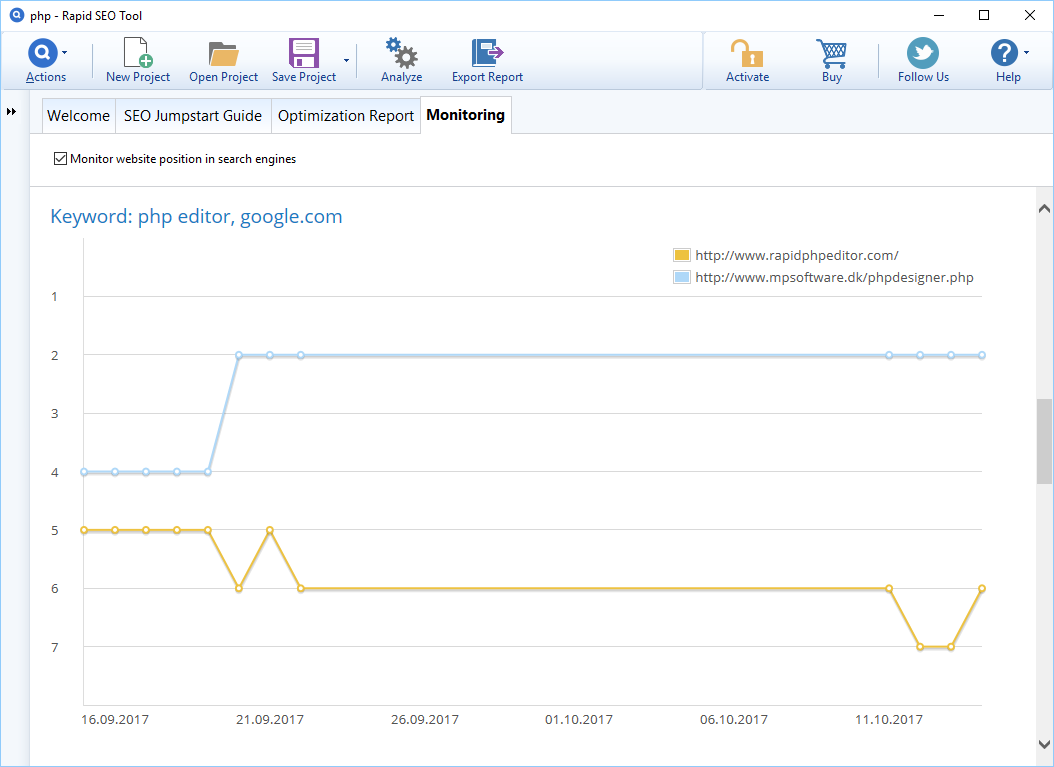The width and height of the screenshot is (1054, 767).
Task: Open a project with Open Project
Action: click(223, 54)
